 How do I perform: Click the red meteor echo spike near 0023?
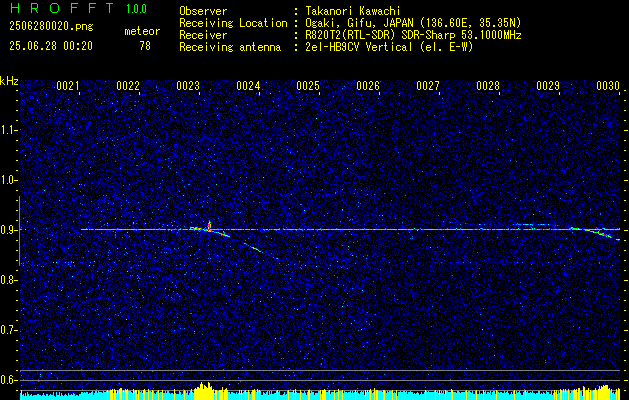click(x=209, y=226)
